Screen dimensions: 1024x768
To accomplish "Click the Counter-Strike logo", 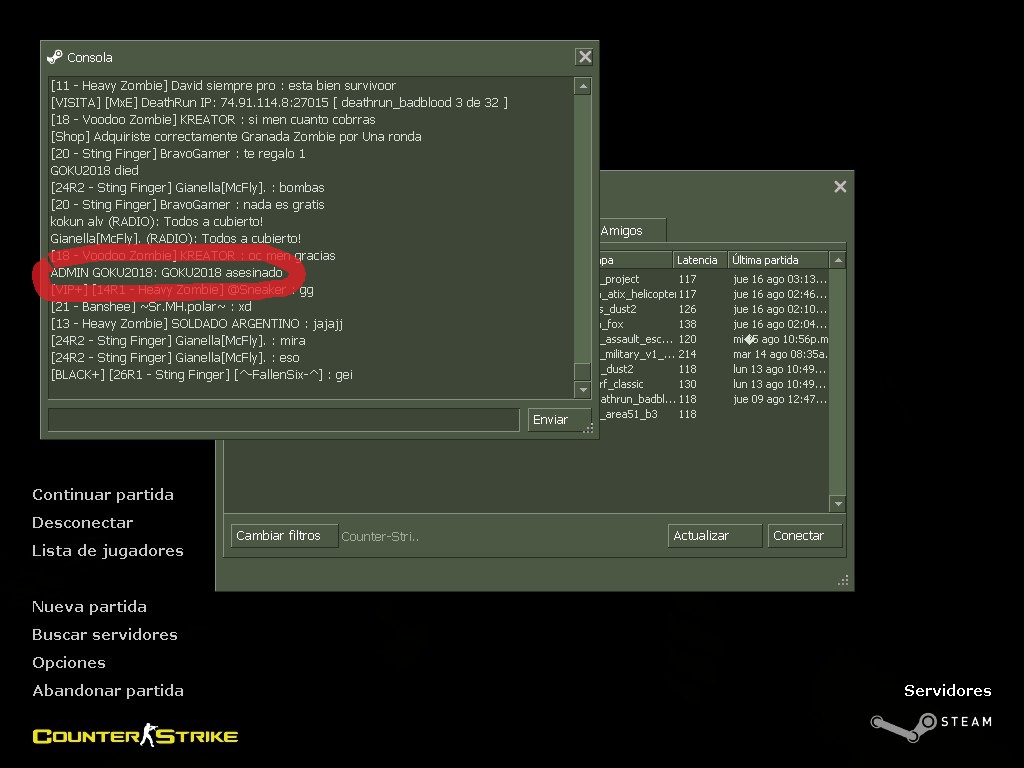I will point(135,735).
